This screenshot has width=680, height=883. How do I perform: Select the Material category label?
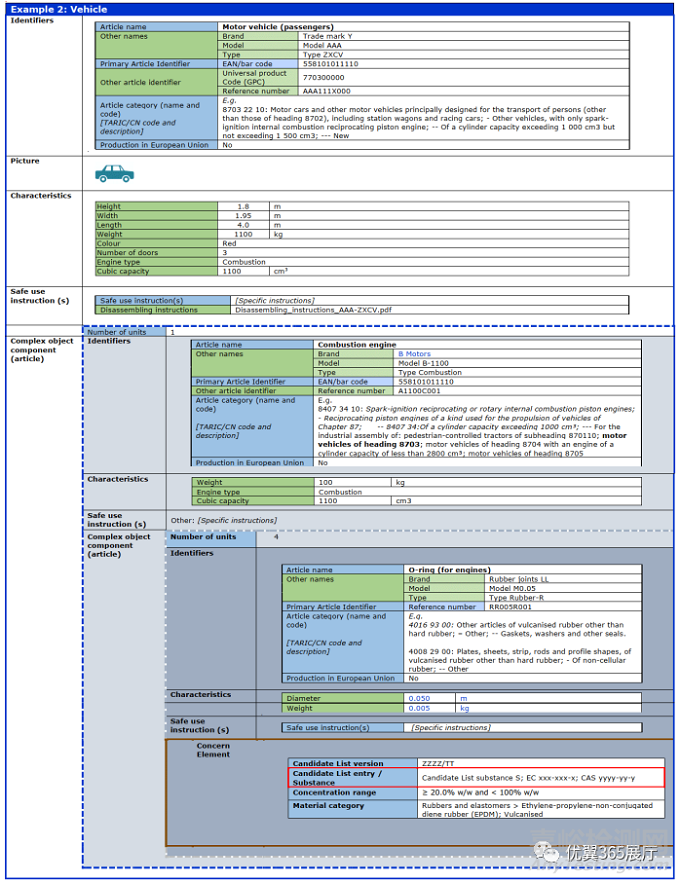(x=329, y=806)
